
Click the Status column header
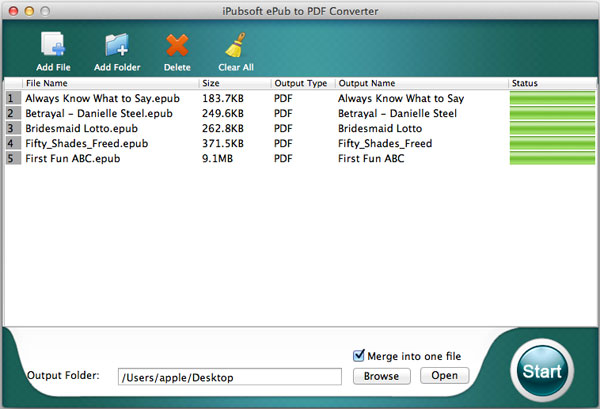pyautogui.click(x=551, y=83)
